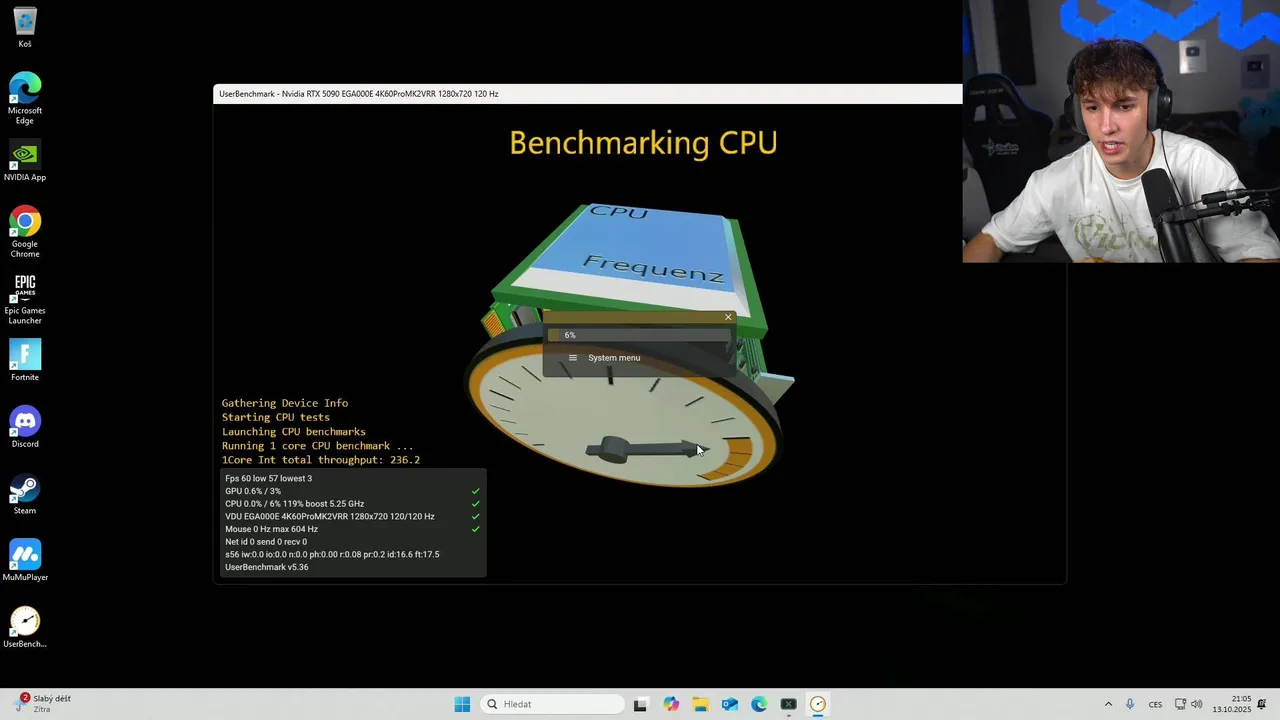
Task: Click the 6% progress bar
Action: (638, 335)
